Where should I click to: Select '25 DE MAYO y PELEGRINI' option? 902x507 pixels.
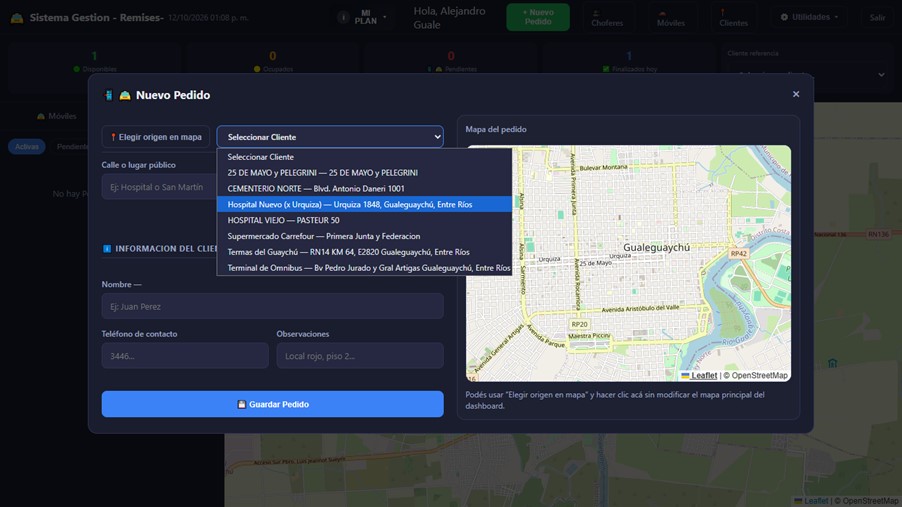point(364,173)
